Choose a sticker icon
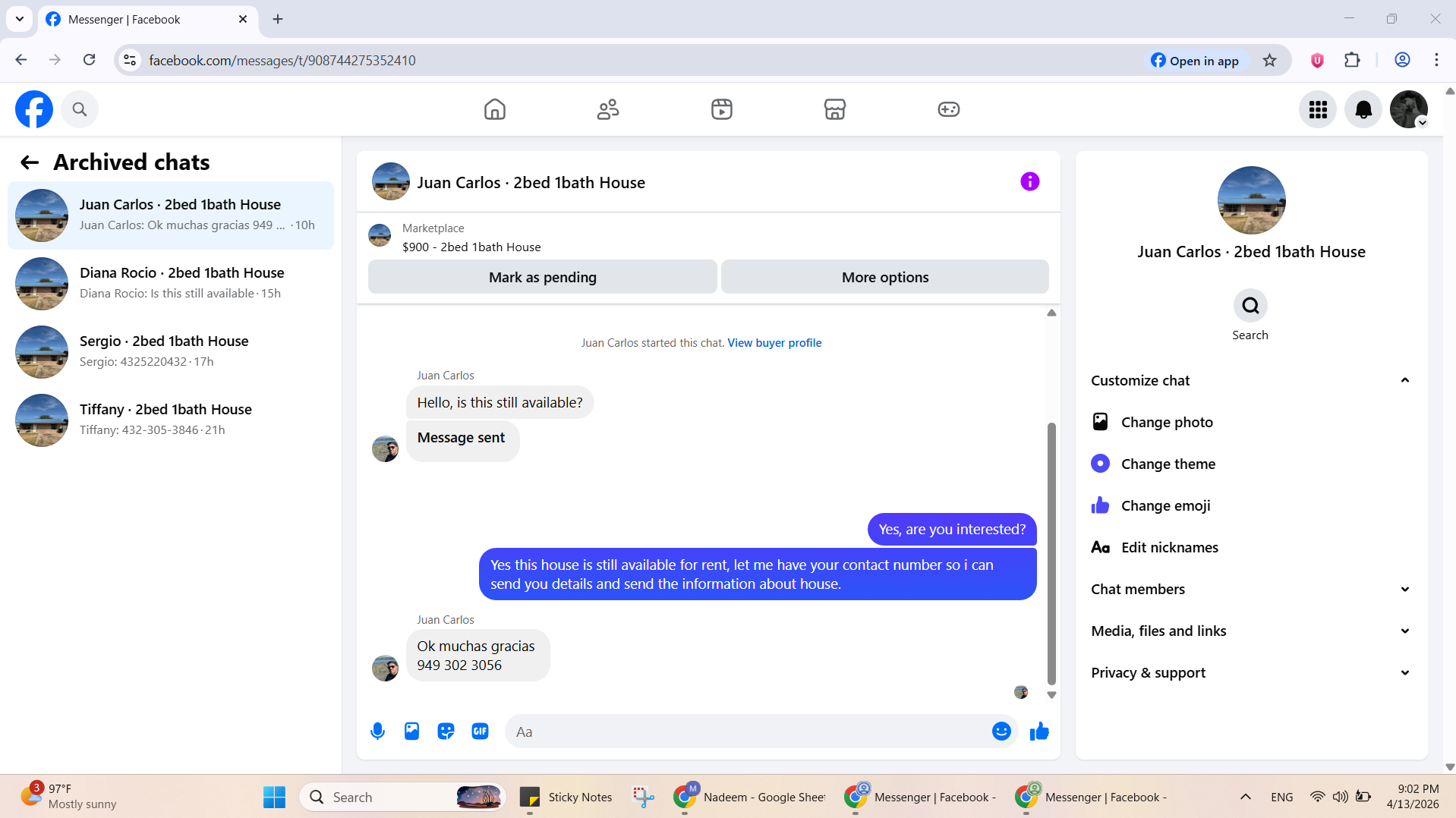 coord(446,731)
